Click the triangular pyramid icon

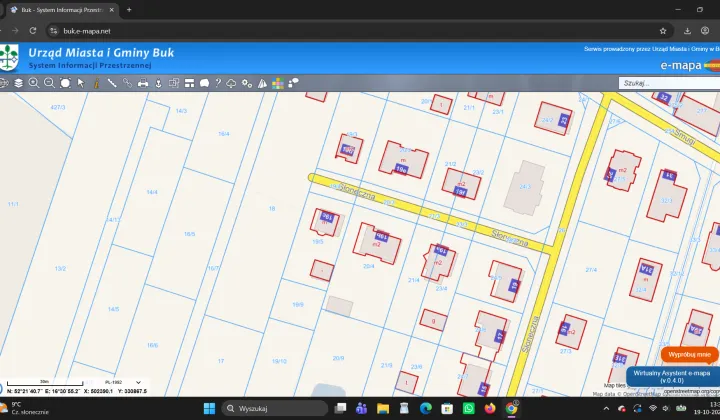point(262,83)
